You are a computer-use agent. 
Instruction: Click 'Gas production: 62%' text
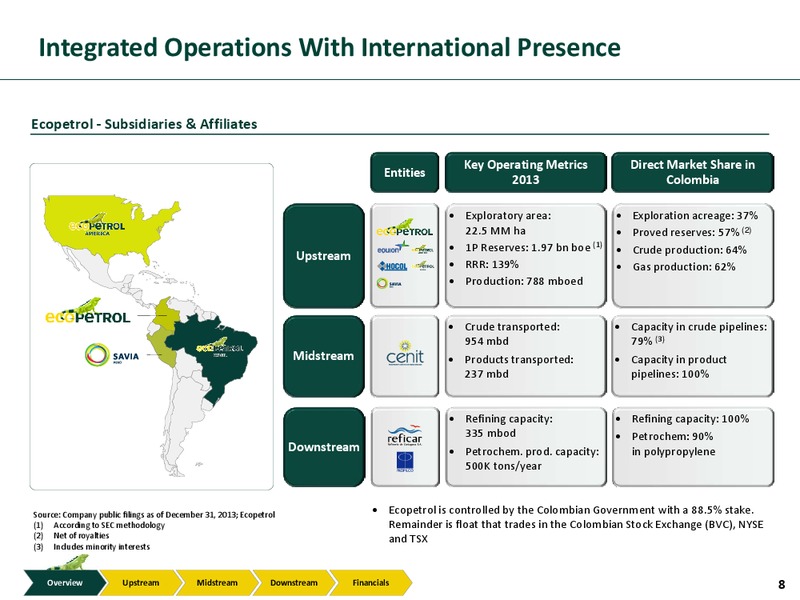pos(684,267)
